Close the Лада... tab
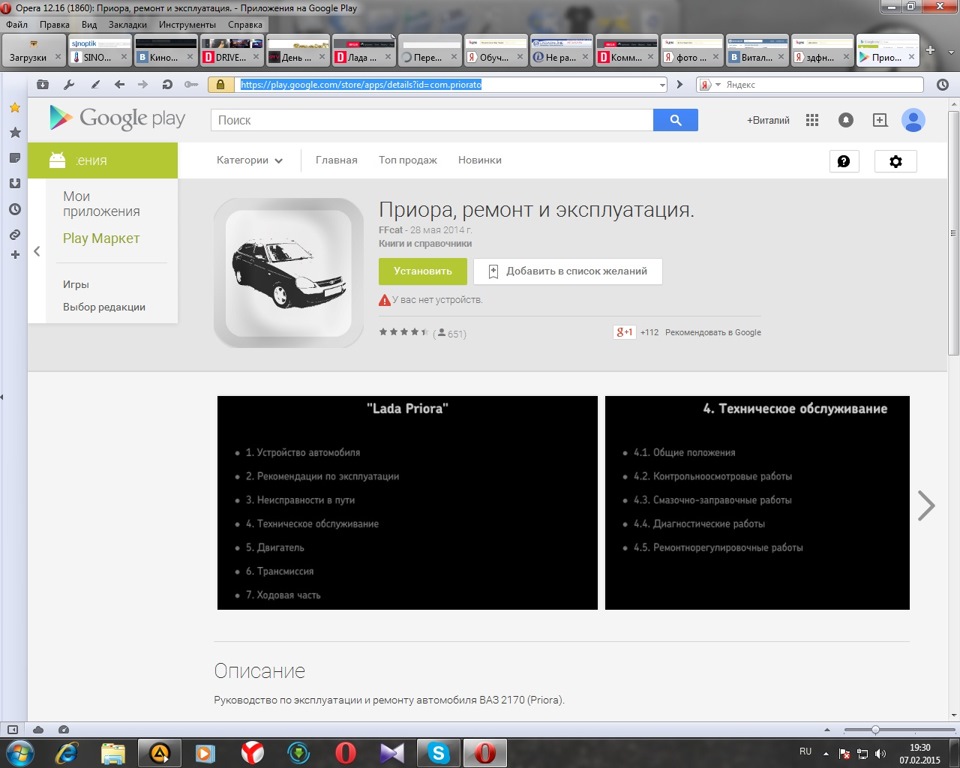960x768 pixels. (x=388, y=56)
